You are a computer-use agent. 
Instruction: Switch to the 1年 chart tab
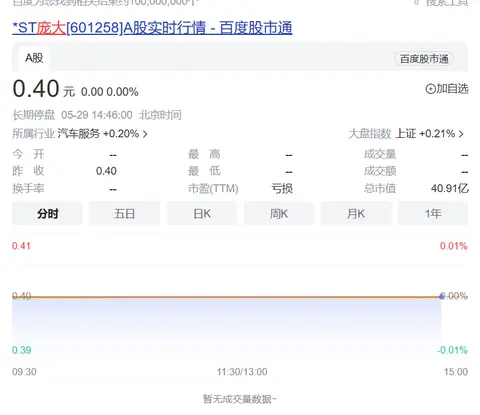click(433, 213)
